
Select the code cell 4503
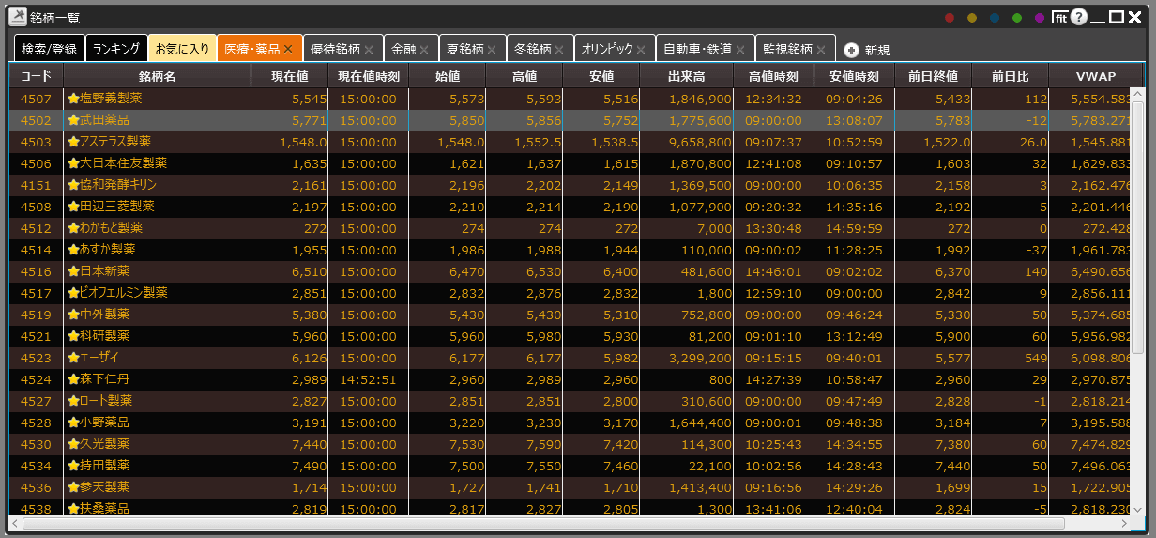coord(36,141)
